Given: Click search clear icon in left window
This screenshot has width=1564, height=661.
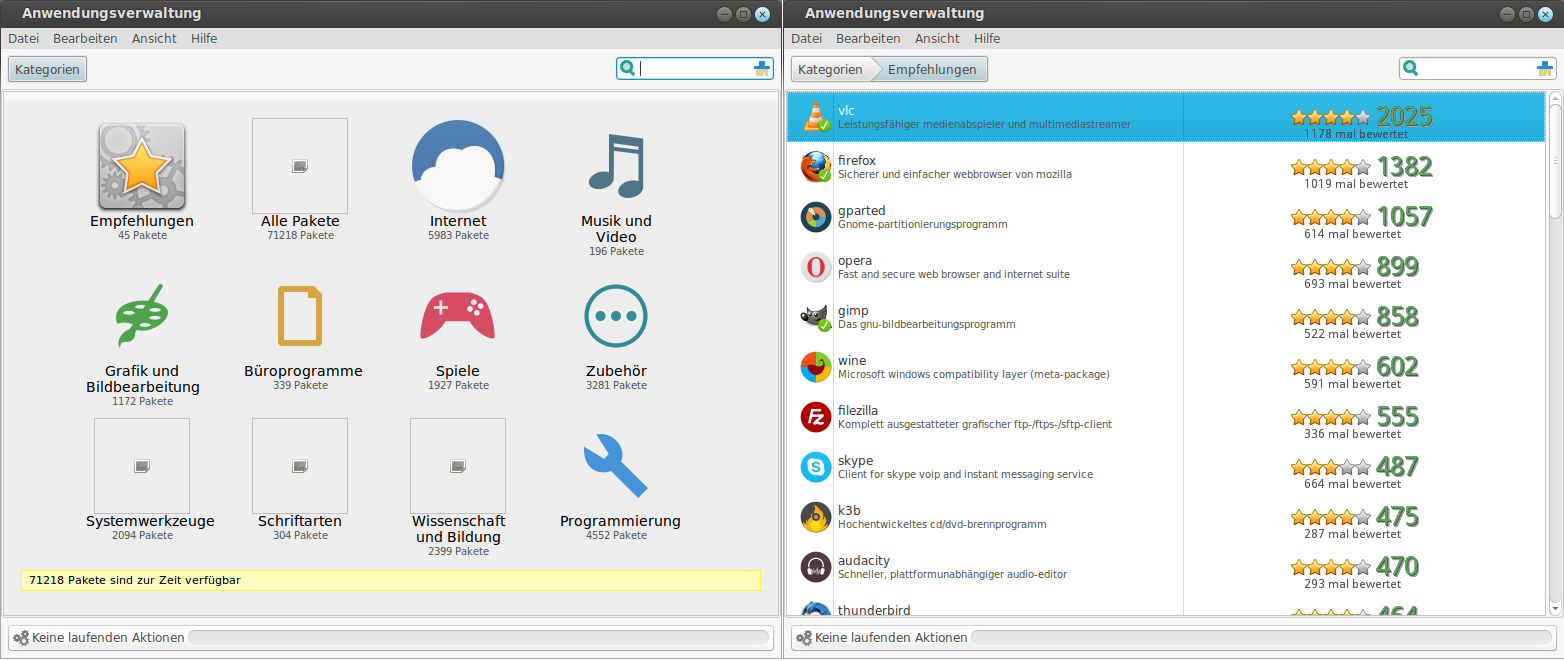Looking at the screenshot, I should click(x=762, y=68).
